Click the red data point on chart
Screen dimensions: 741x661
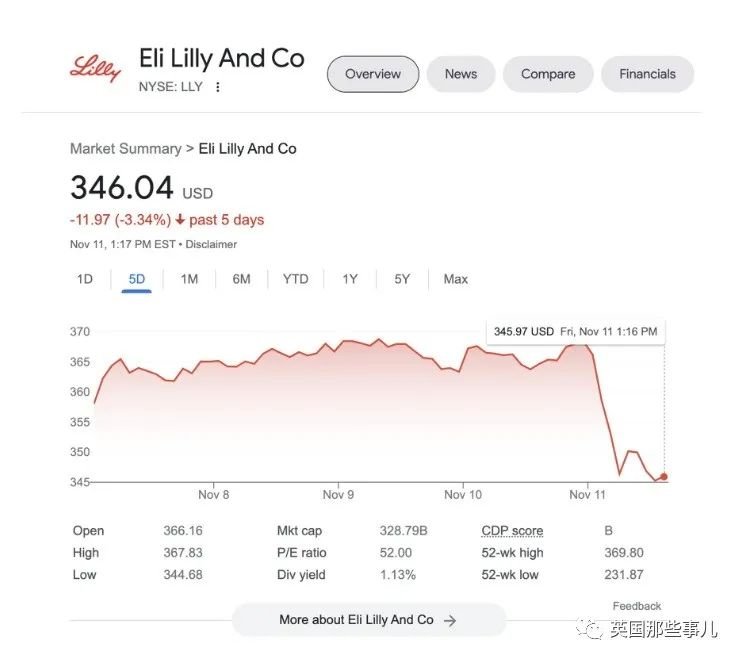pos(664,477)
